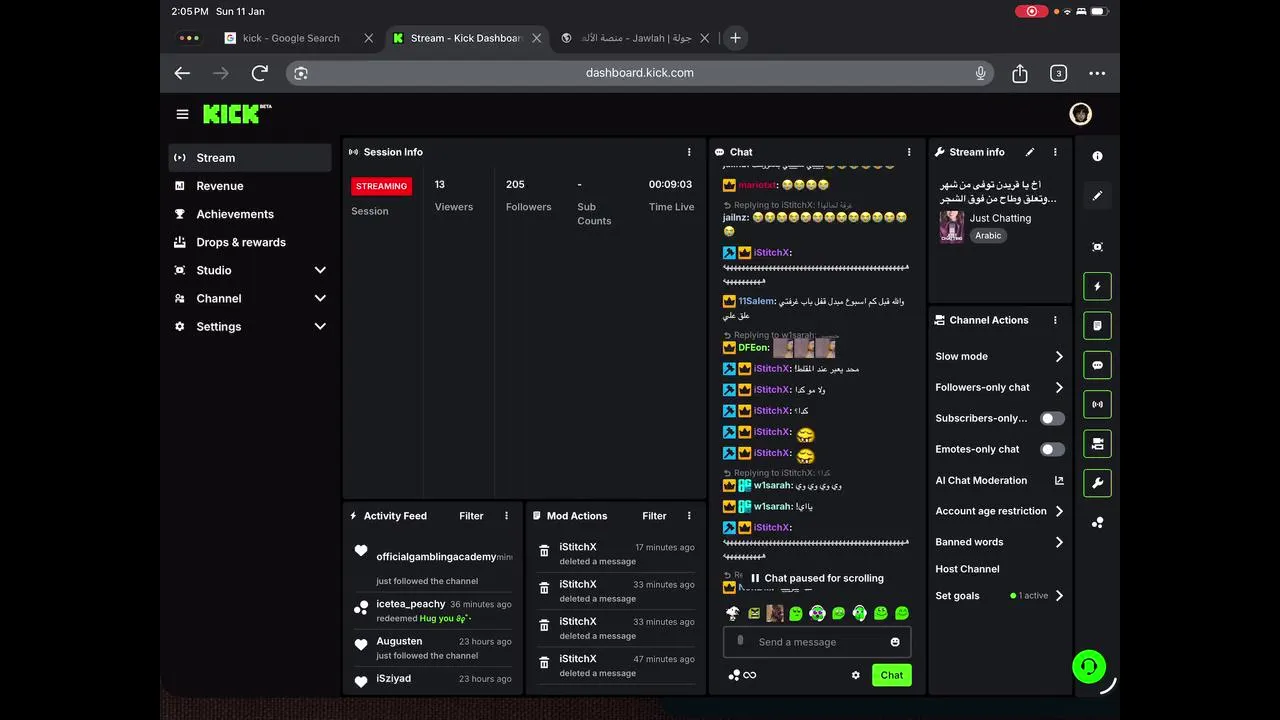The image size is (1280, 720).
Task: Expand Account age restriction options
Action: (x=1059, y=511)
